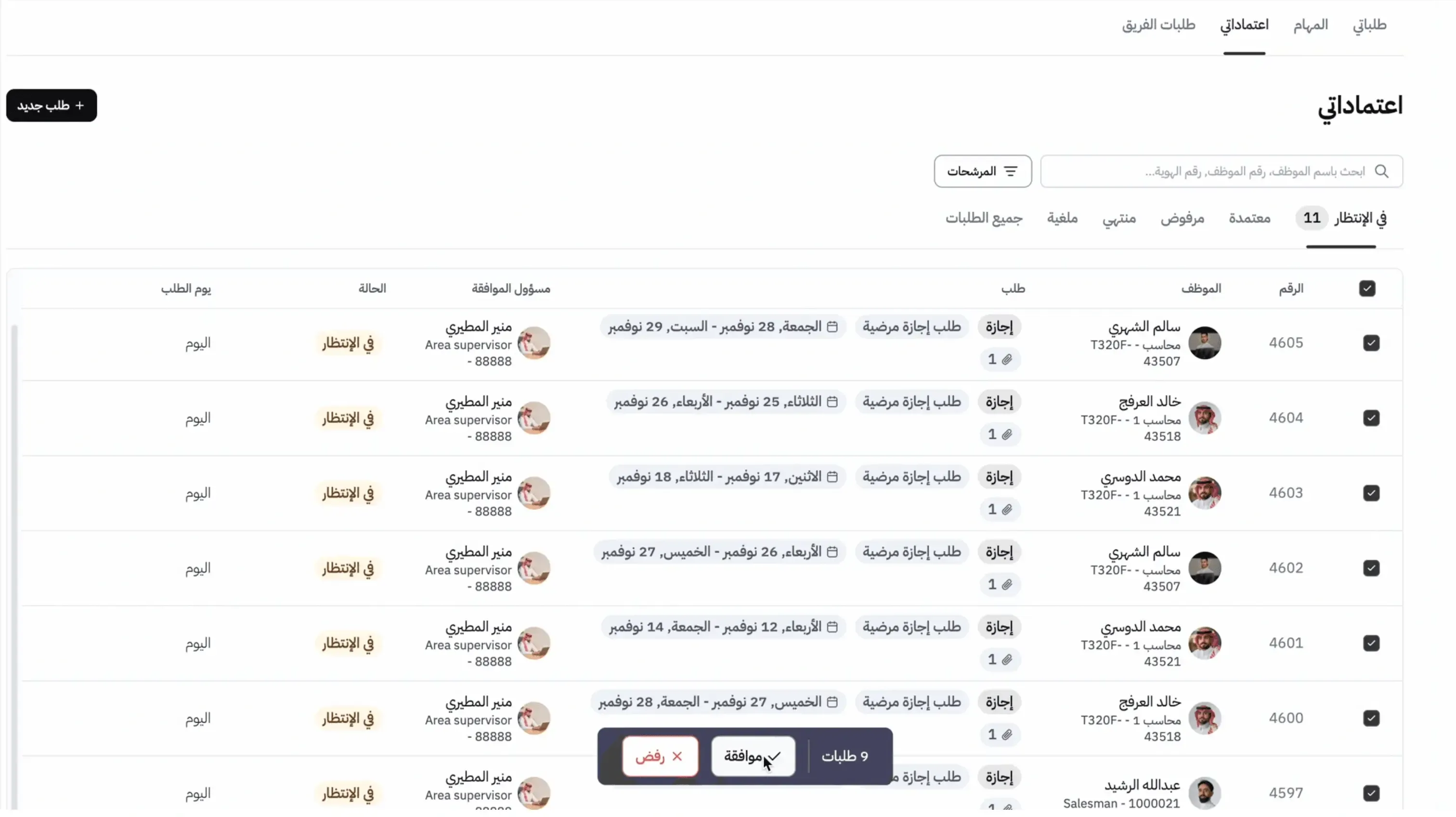The height and width of the screenshot is (817, 1456).
Task: Click inside the employee search input field
Action: [1215, 171]
